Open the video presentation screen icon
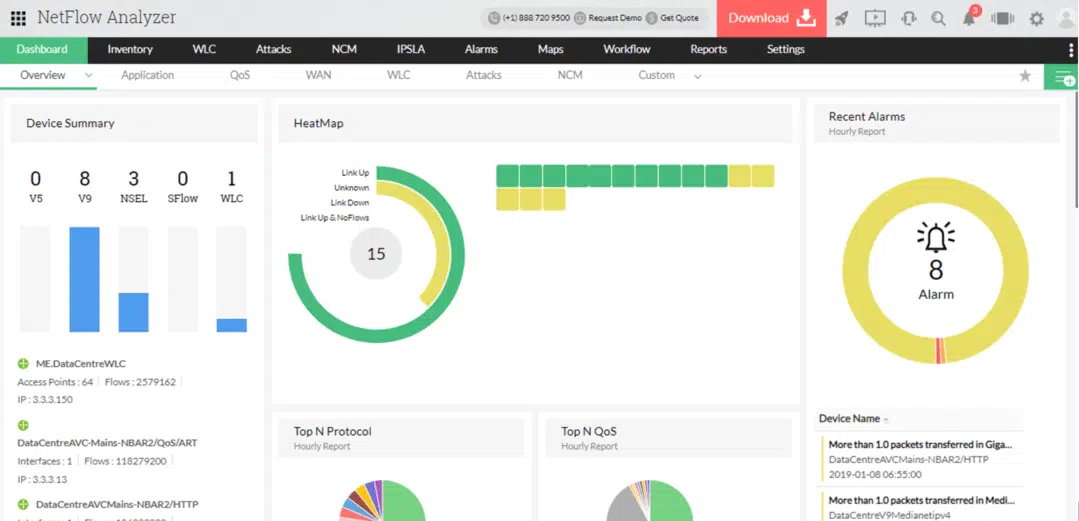This screenshot has width=1079, height=521. click(875, 18)
